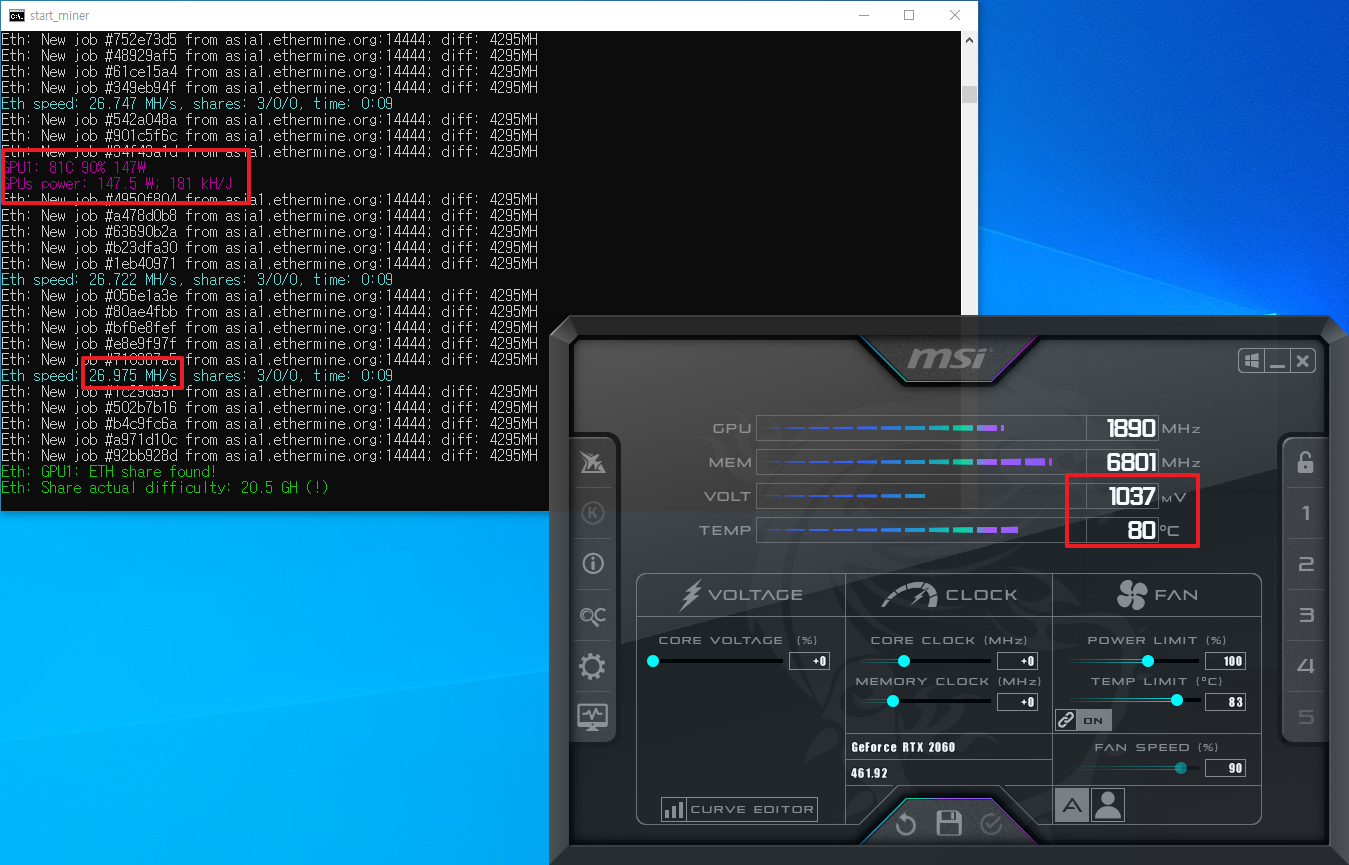The image size is (1349, 865).
Task: Click the Core Voltage +0 value field
Action: tap(809, 661)
